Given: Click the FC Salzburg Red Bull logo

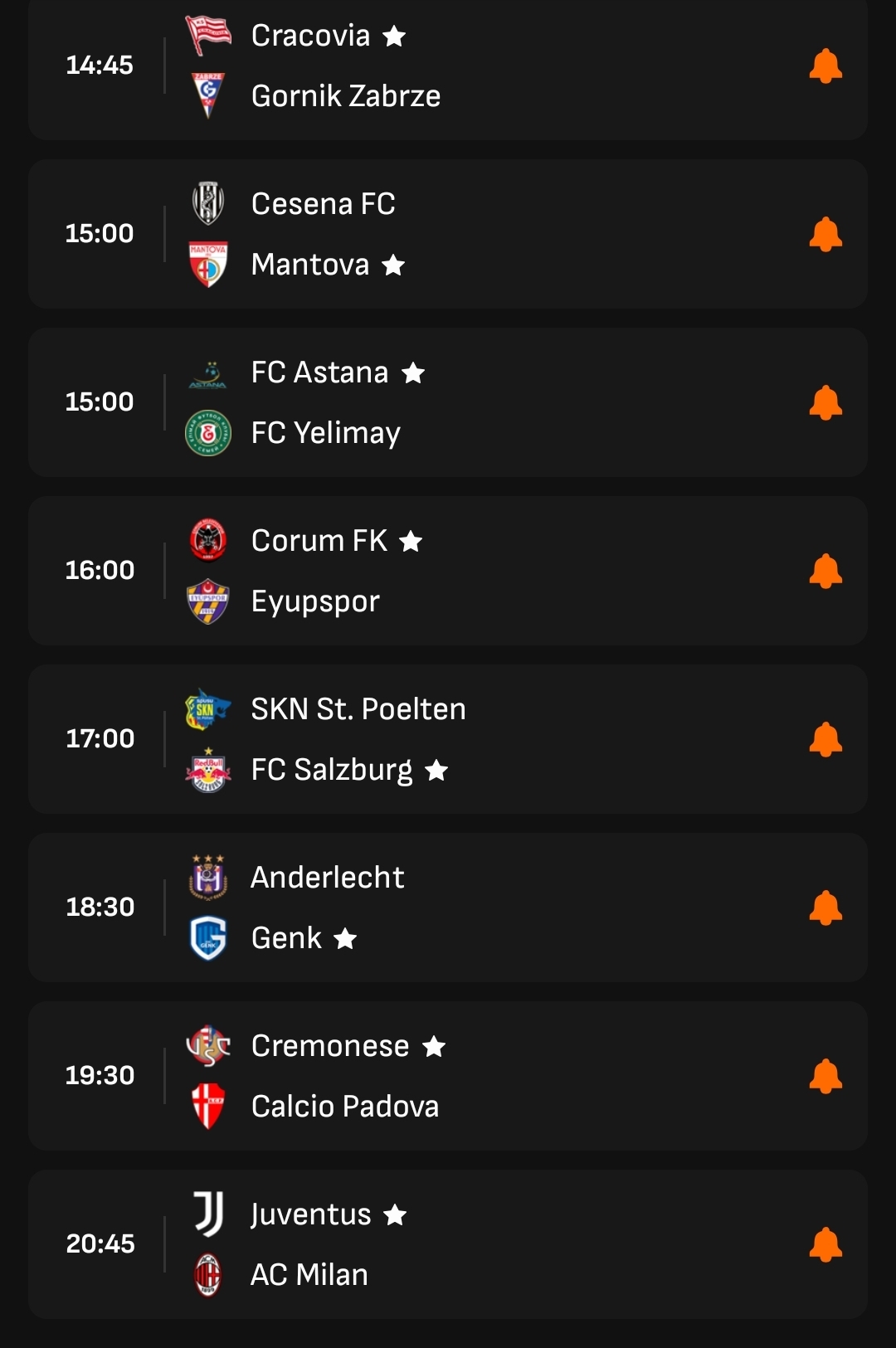Looking at the screenshot, I should pyautogui.click(x=207, y=770).
